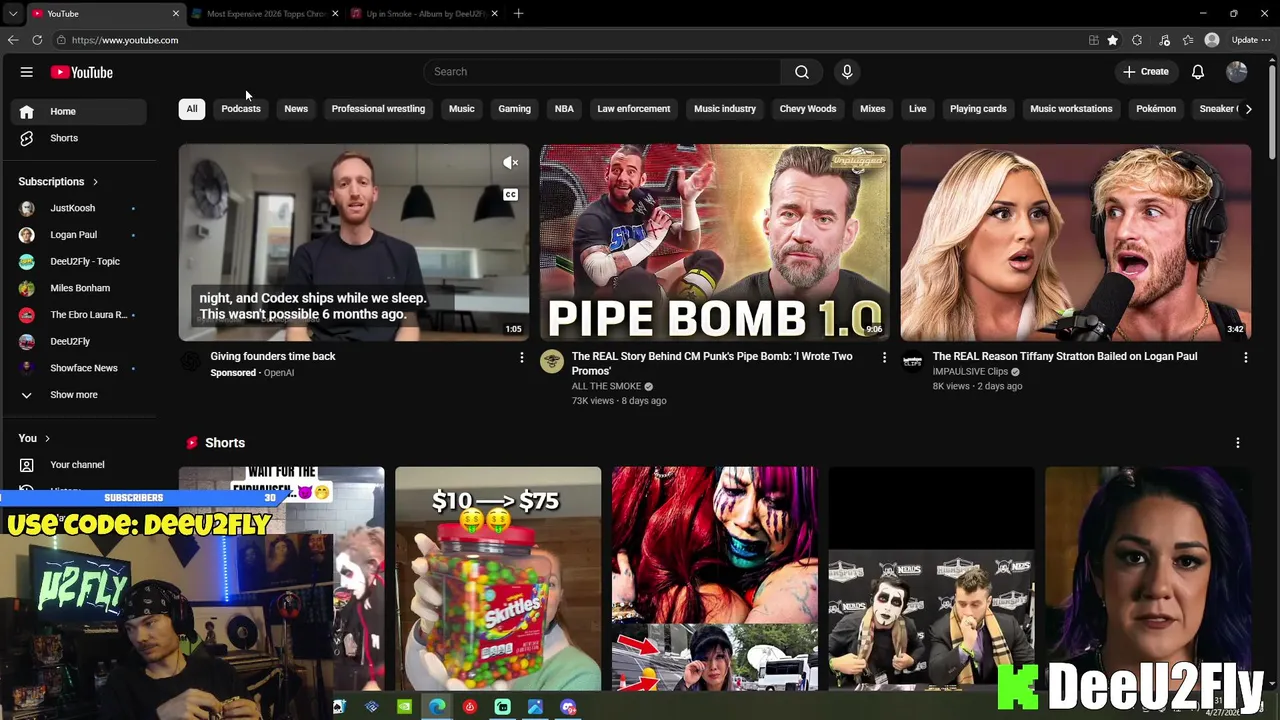Open options for the Pipe Bomb video
The height and width of the screenshot is (720, 1280).
click(884, 357)
